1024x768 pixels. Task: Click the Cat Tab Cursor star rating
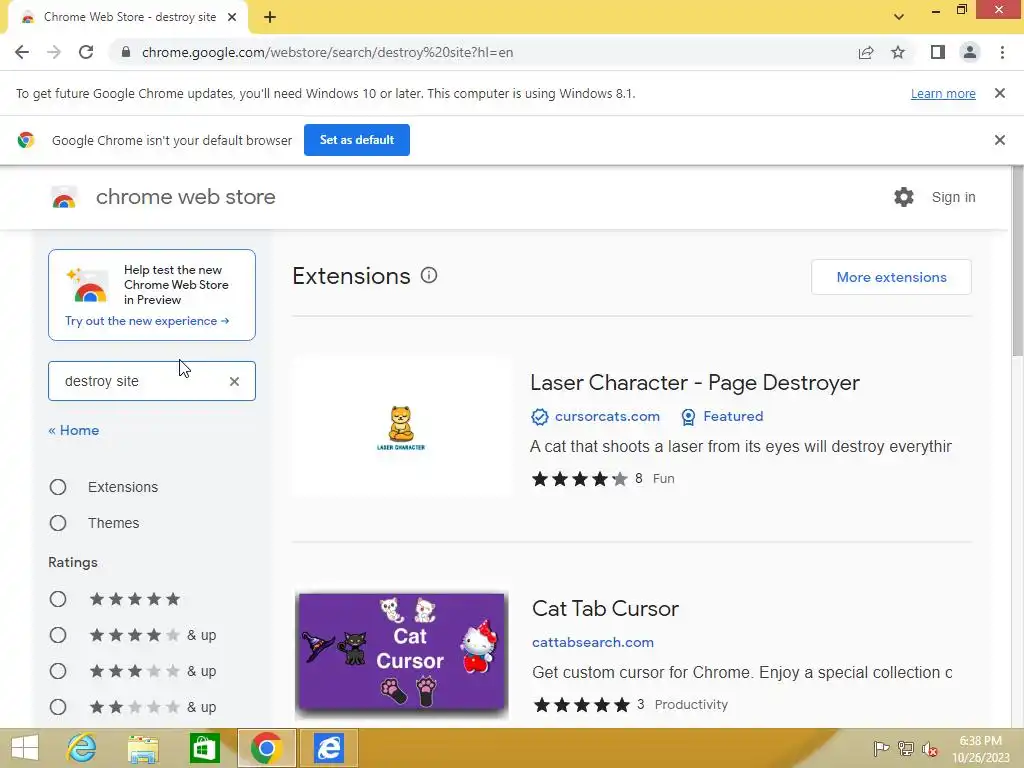click(581, 705)
